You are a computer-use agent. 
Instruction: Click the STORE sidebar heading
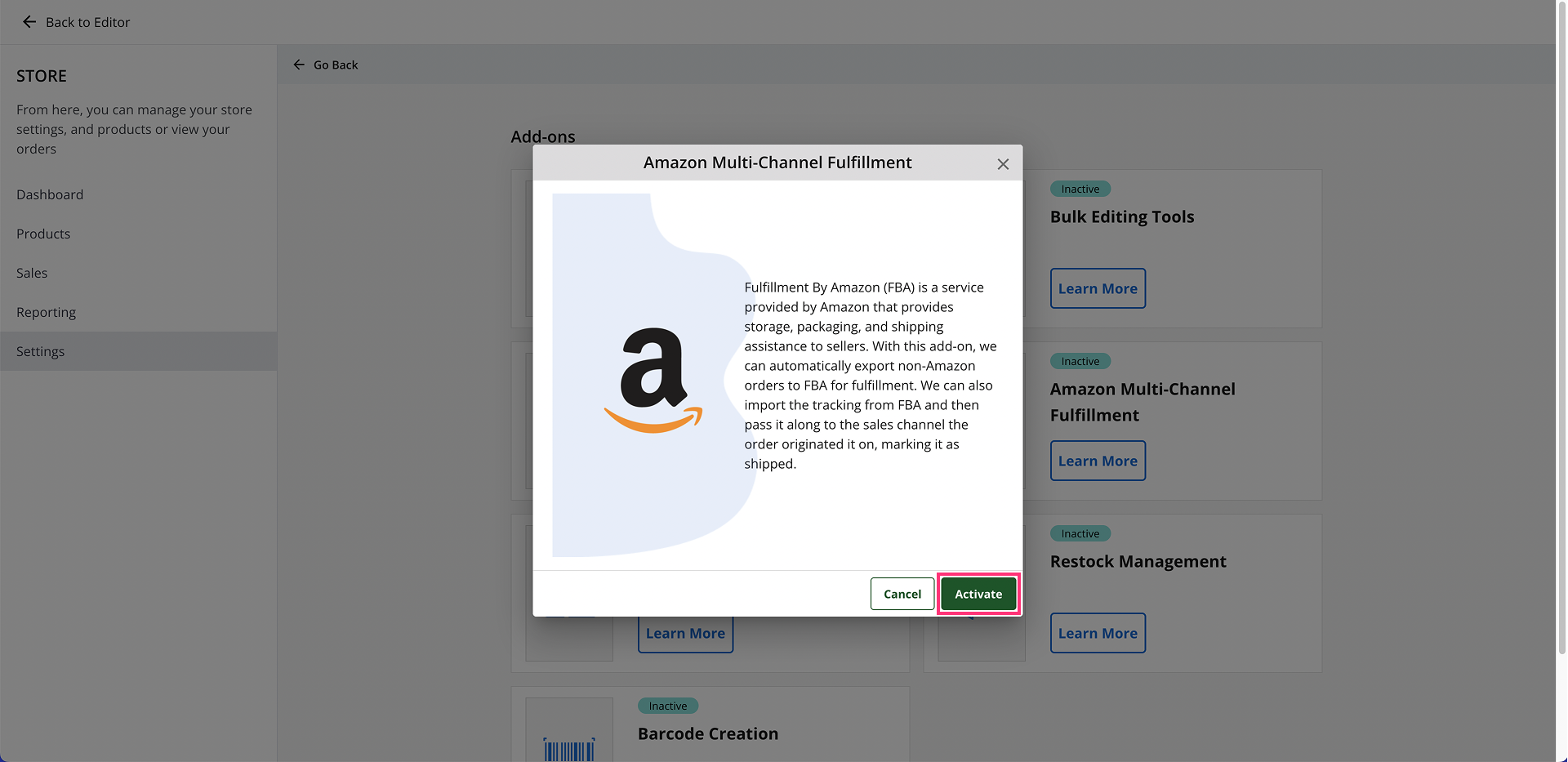tap(42, 76)
